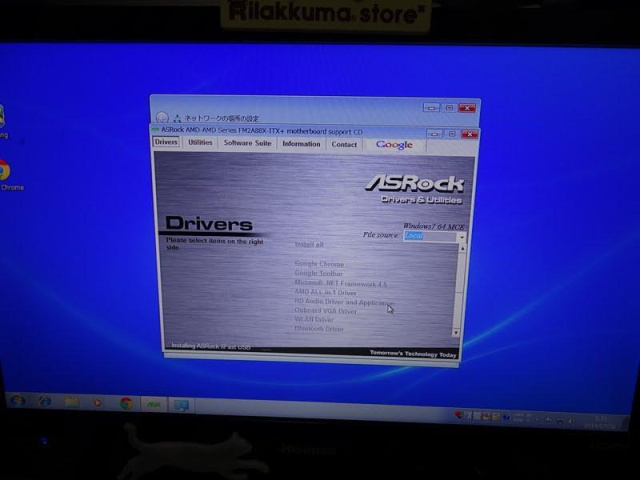Minimize the ASRock support CD window

434,134
